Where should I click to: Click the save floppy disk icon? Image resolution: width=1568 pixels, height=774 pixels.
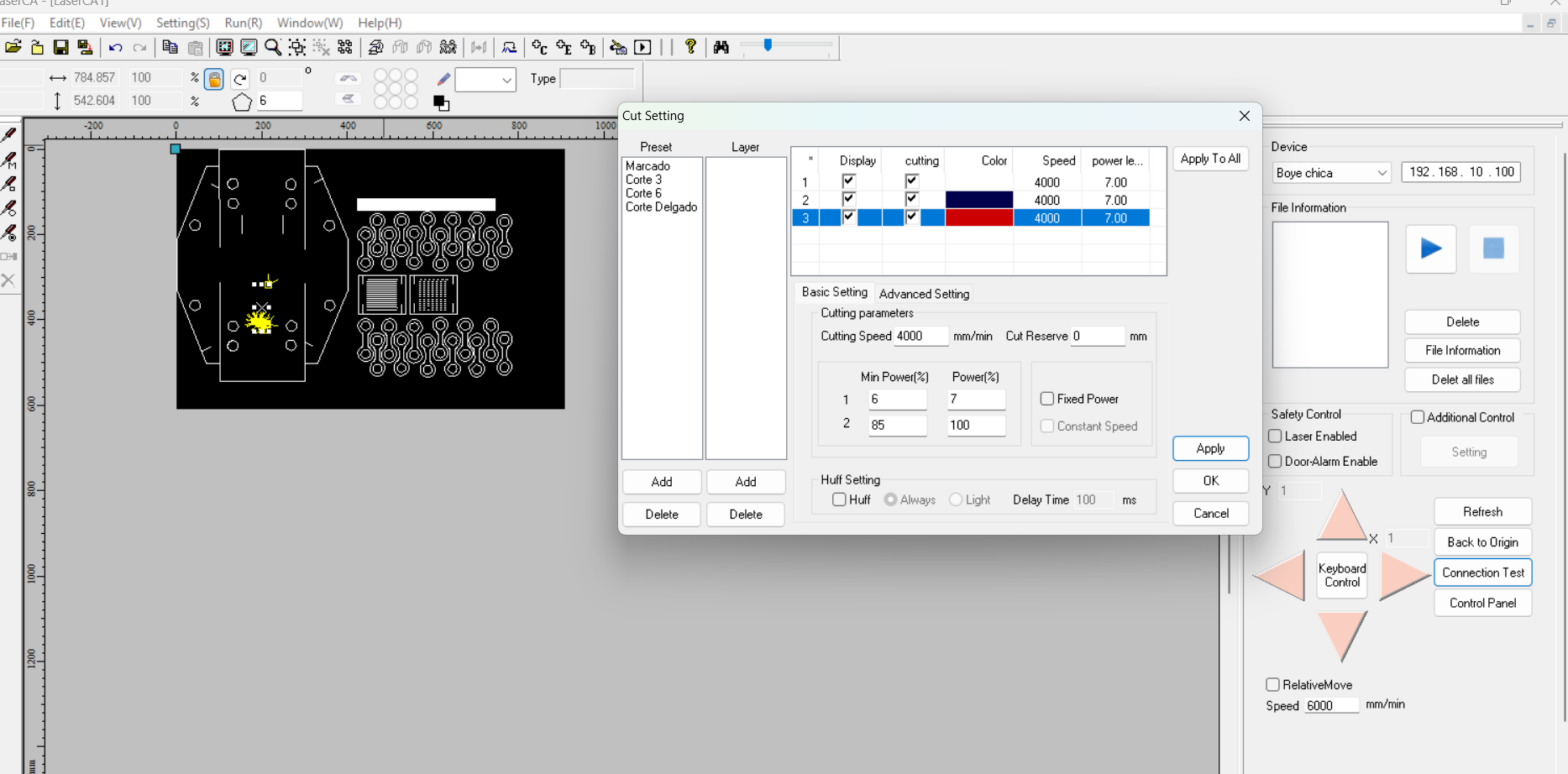coord(60,47)
